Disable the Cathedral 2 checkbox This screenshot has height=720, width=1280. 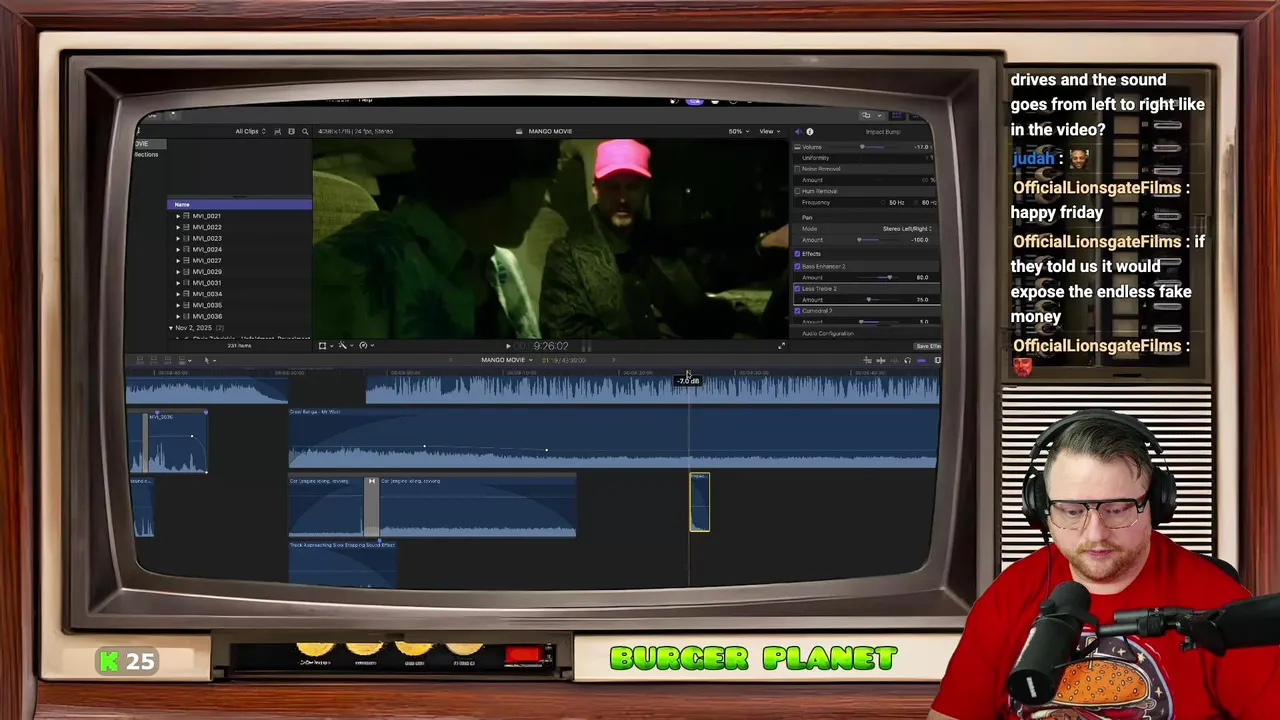pos(797,311)
